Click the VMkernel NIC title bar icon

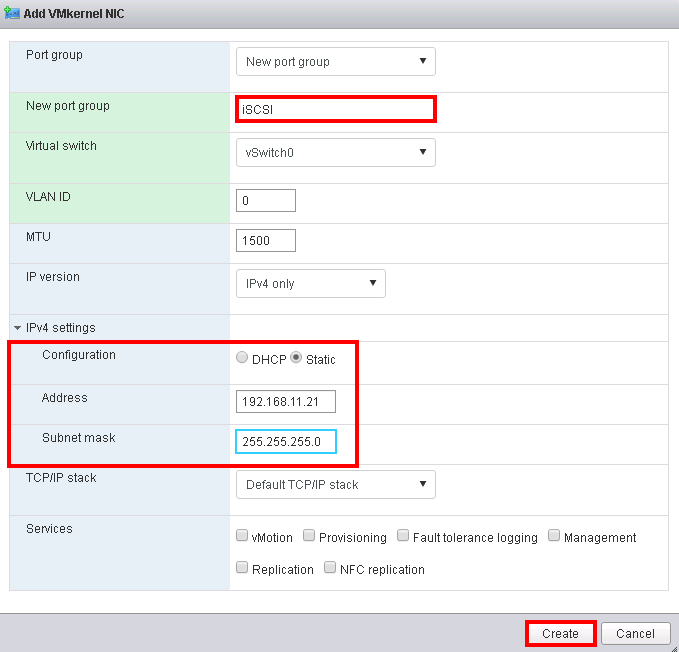[13, 15]
